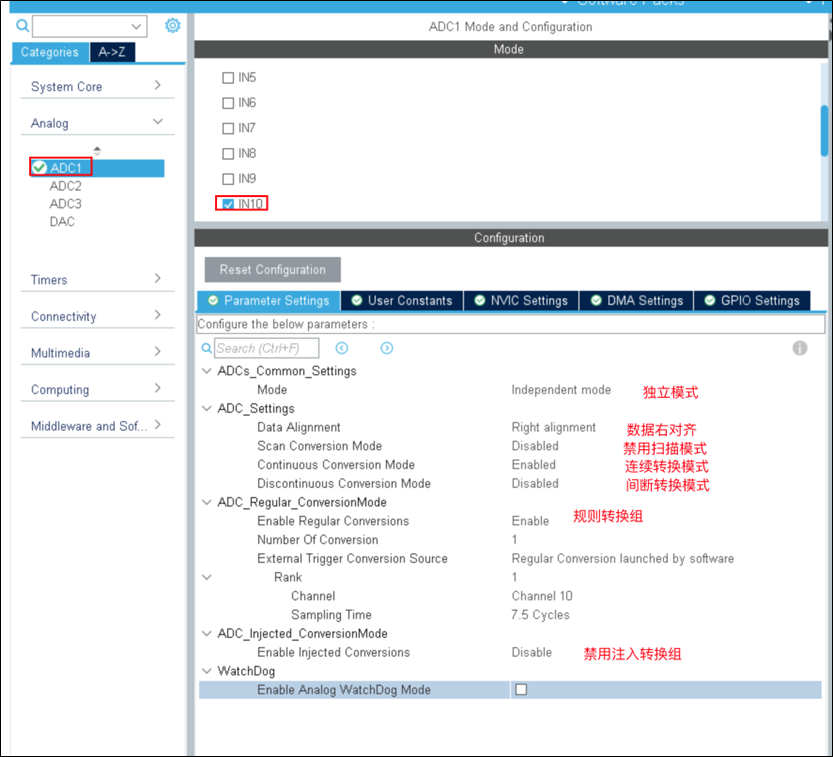The height and width of the screenshot is (757, 833).
Task: Collapse the ADC_Settings group
Action: pyautogui.click(x=207, y=408)
